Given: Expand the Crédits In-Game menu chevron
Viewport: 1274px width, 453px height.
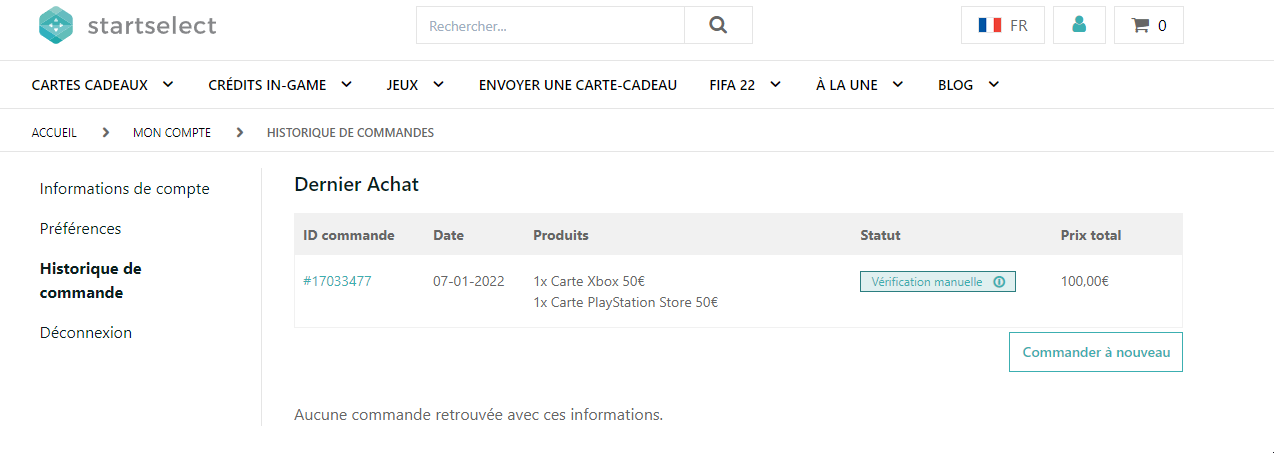Looking at the screenshot, I should [x=346, y=84].
